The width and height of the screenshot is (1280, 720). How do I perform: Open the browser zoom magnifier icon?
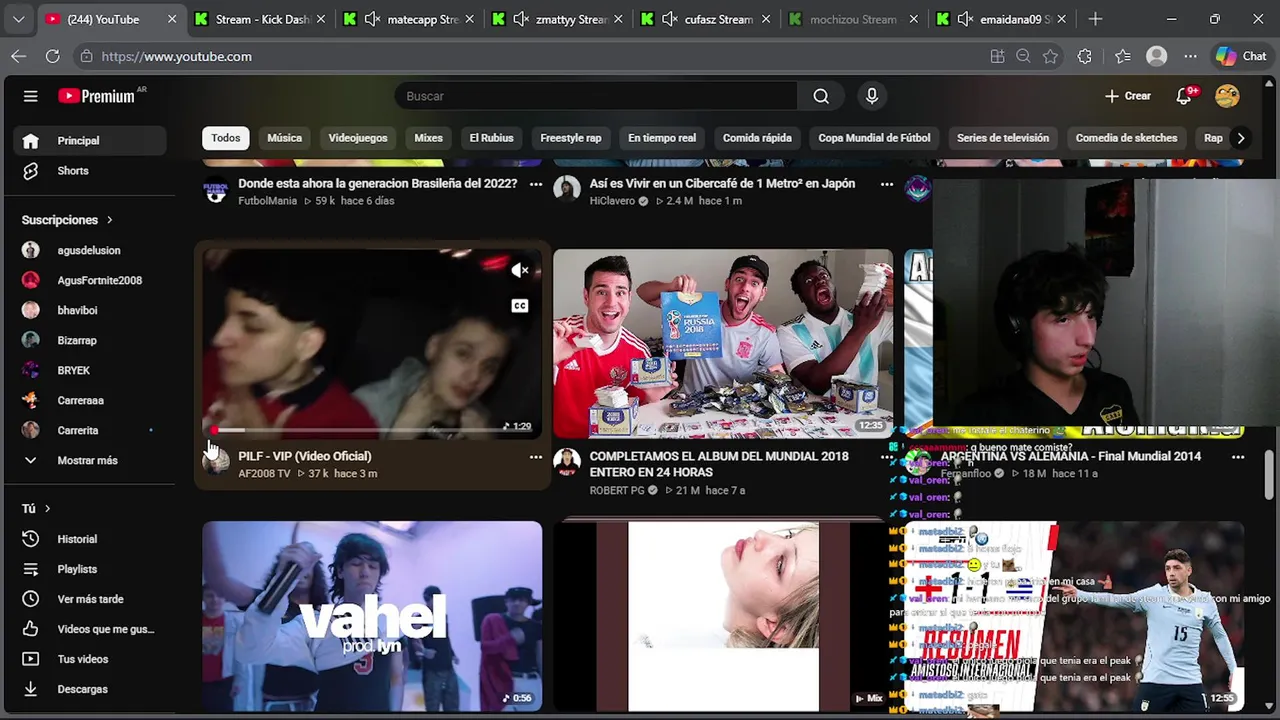click(1023, 57)
